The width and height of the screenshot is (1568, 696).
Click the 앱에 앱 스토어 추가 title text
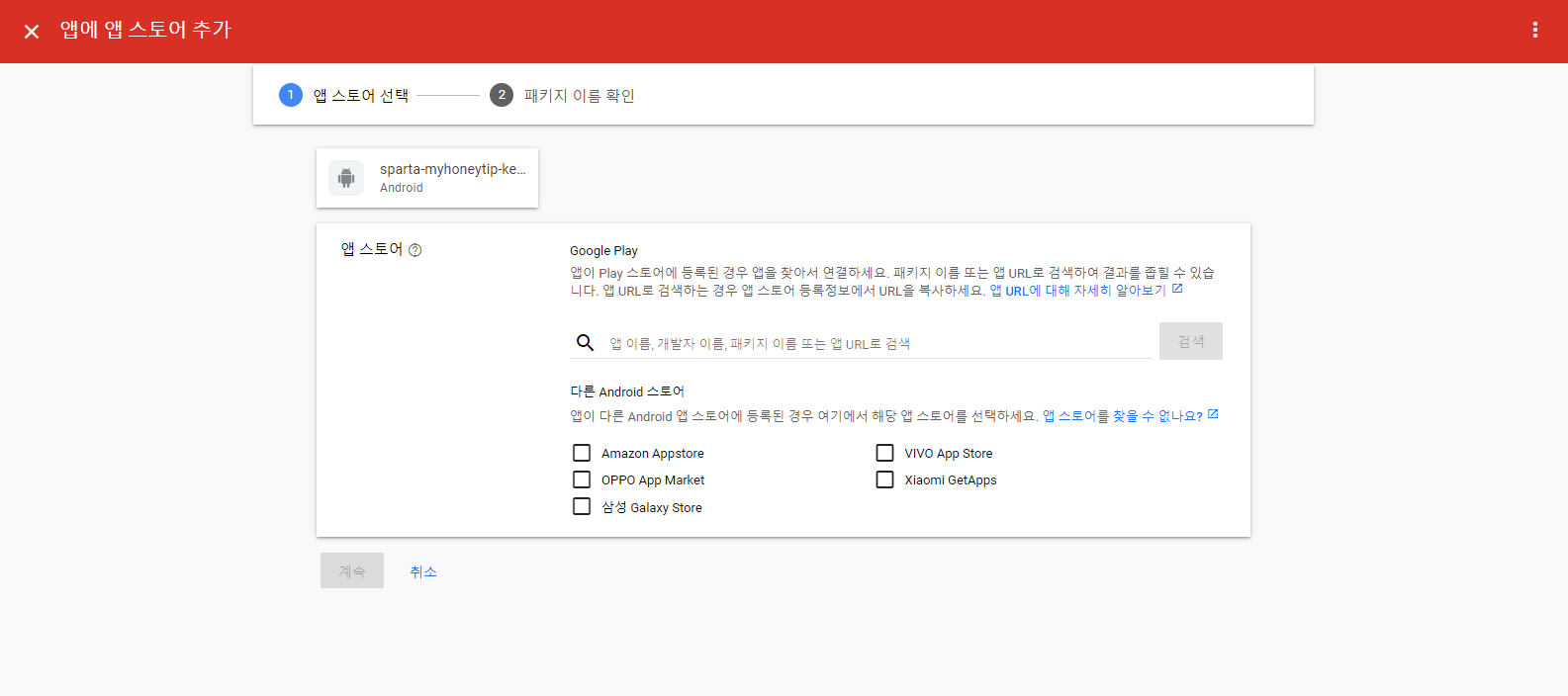(x=145, y=30)
